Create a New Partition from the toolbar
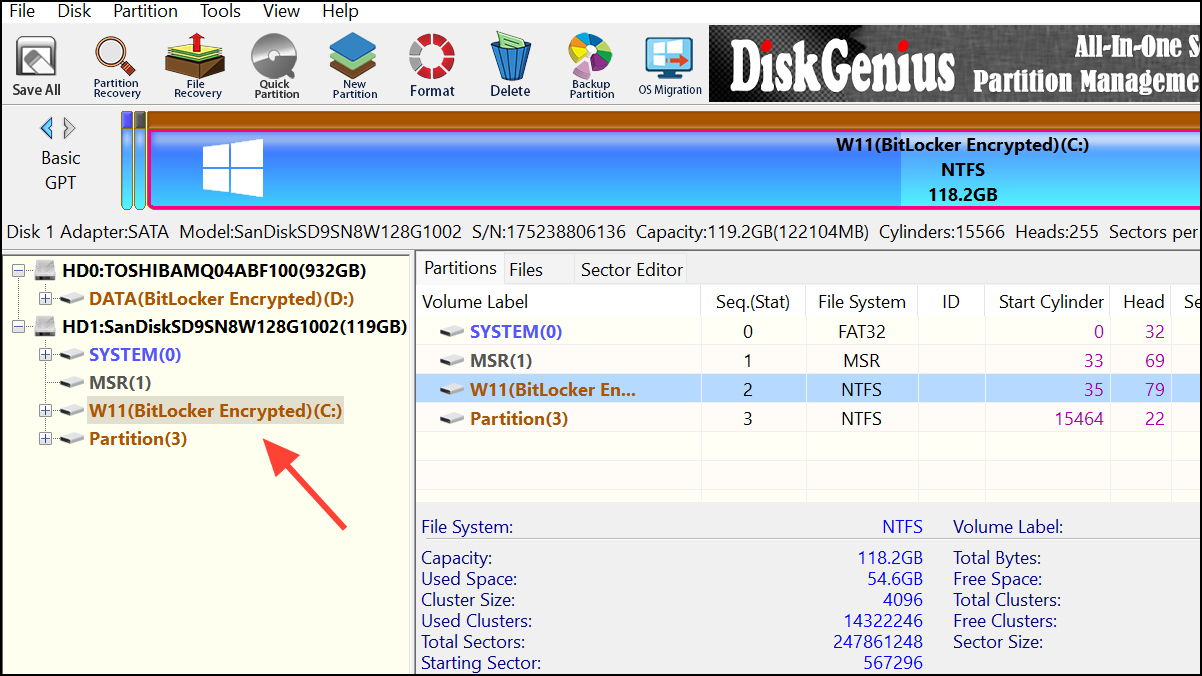 pyautogui.click(x=355, y=65)
